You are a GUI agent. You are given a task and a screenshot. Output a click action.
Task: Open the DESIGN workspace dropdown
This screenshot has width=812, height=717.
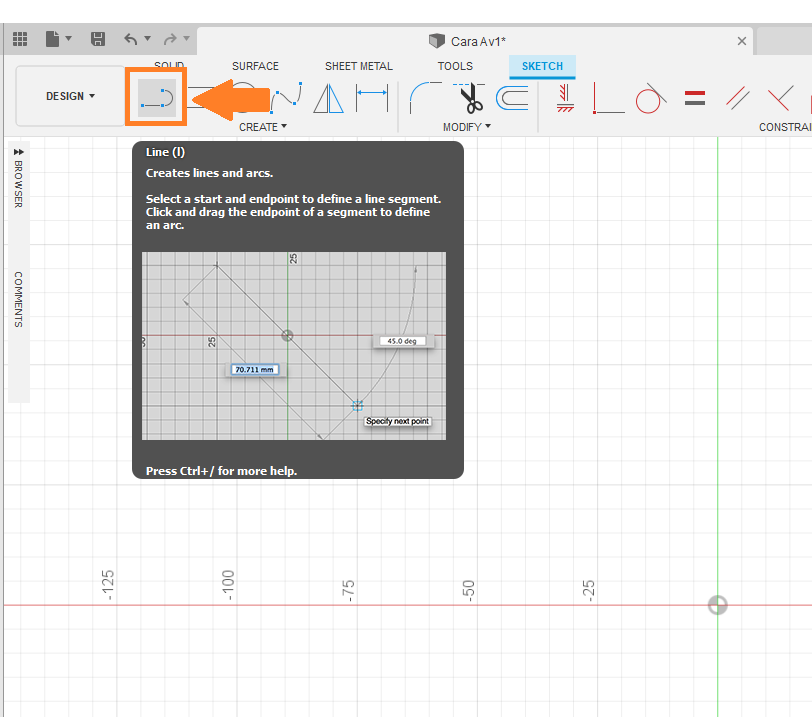click(70, 96)
